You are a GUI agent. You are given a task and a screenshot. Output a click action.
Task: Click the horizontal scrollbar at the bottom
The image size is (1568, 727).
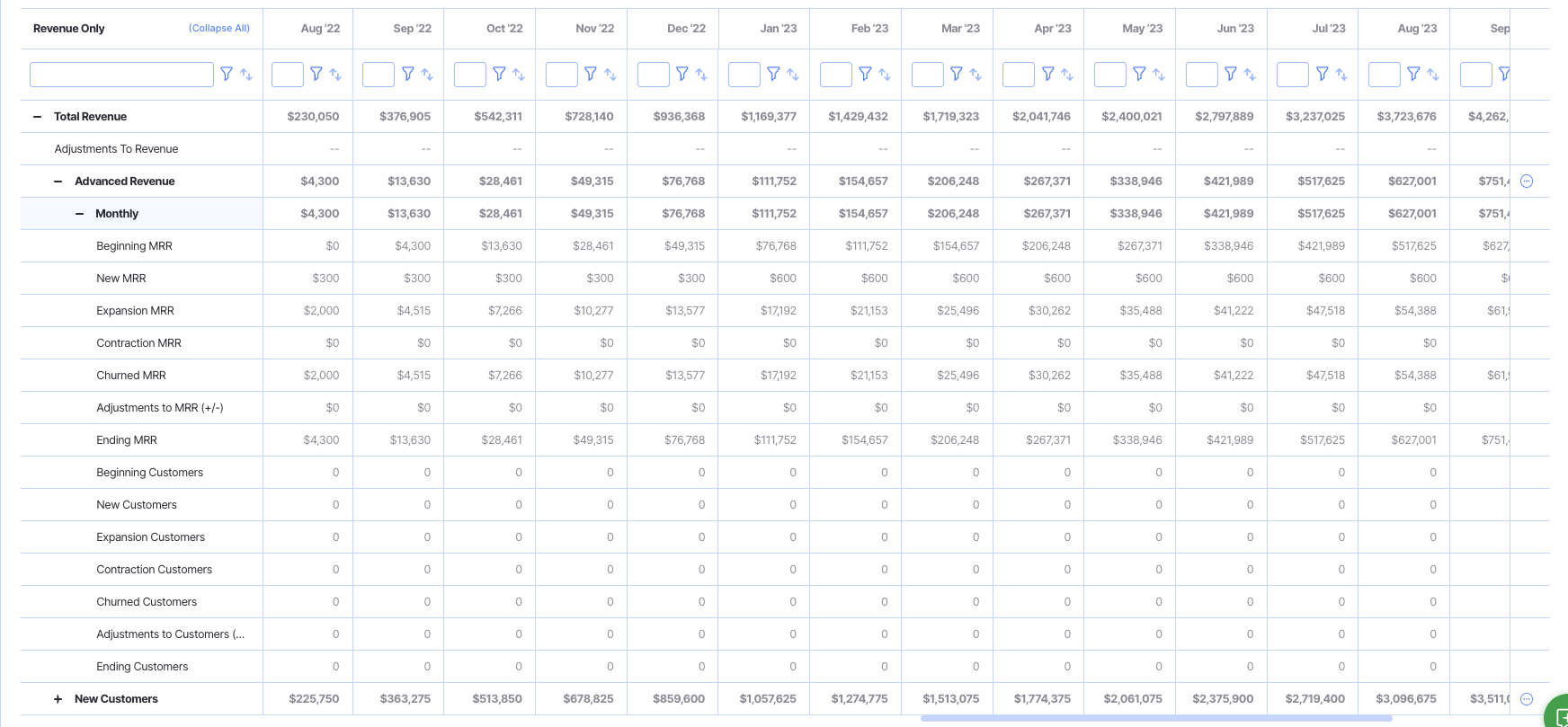(x=1155, y=719)
